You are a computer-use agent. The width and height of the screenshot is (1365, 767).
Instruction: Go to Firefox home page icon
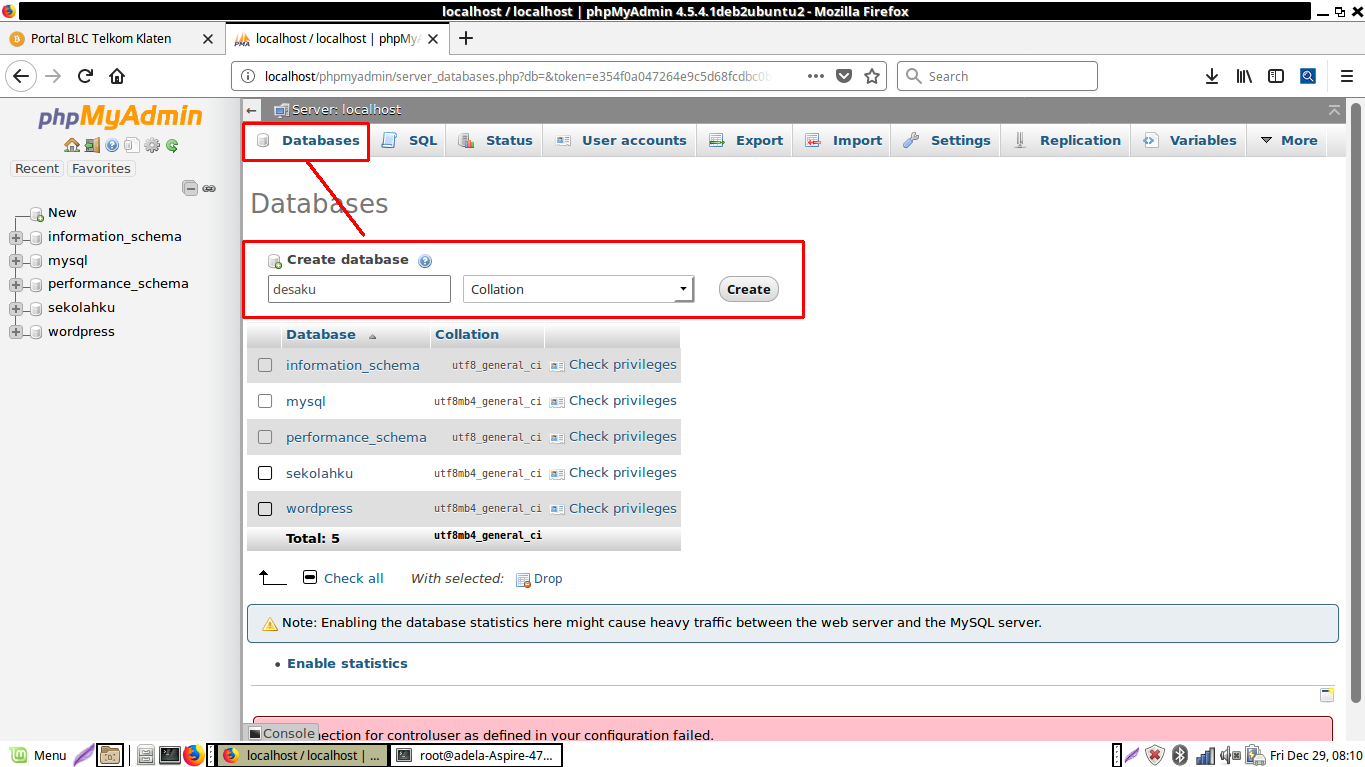pos(117,76)
